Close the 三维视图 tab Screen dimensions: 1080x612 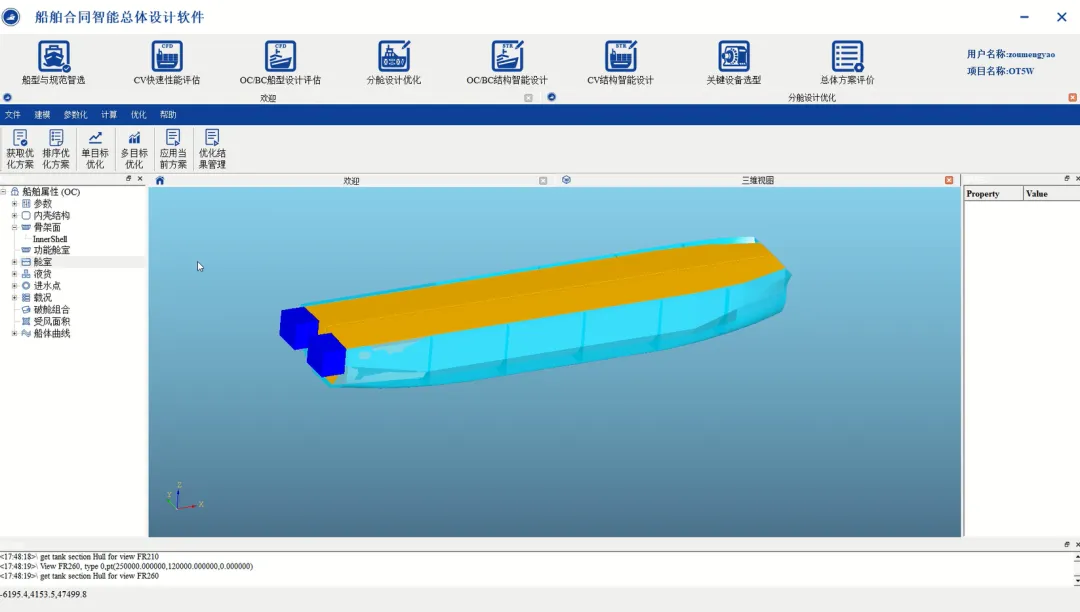(x=949, y=180)
